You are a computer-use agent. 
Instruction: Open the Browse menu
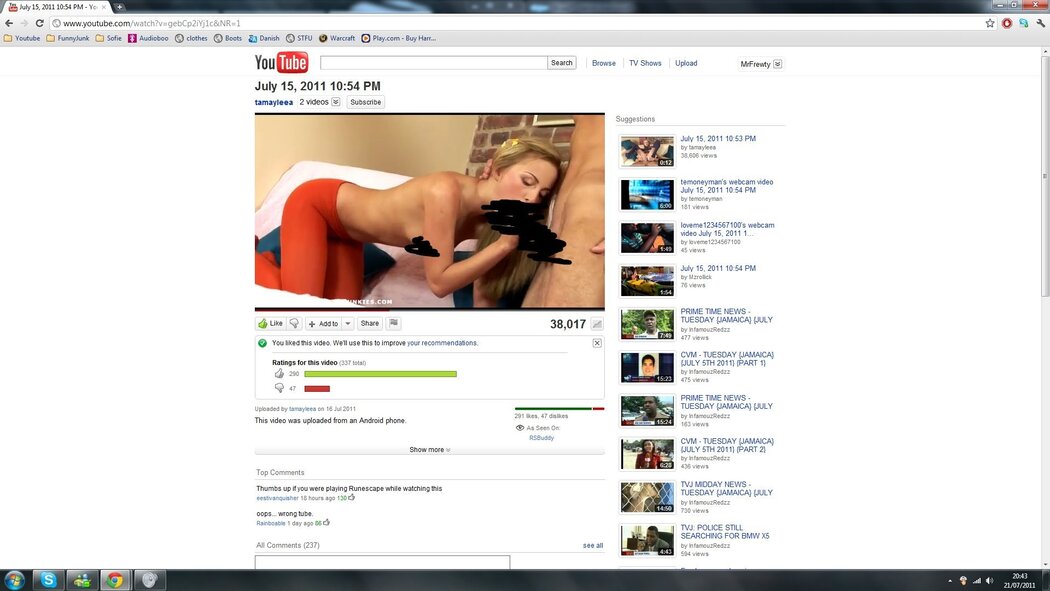[x=604, y=62]
